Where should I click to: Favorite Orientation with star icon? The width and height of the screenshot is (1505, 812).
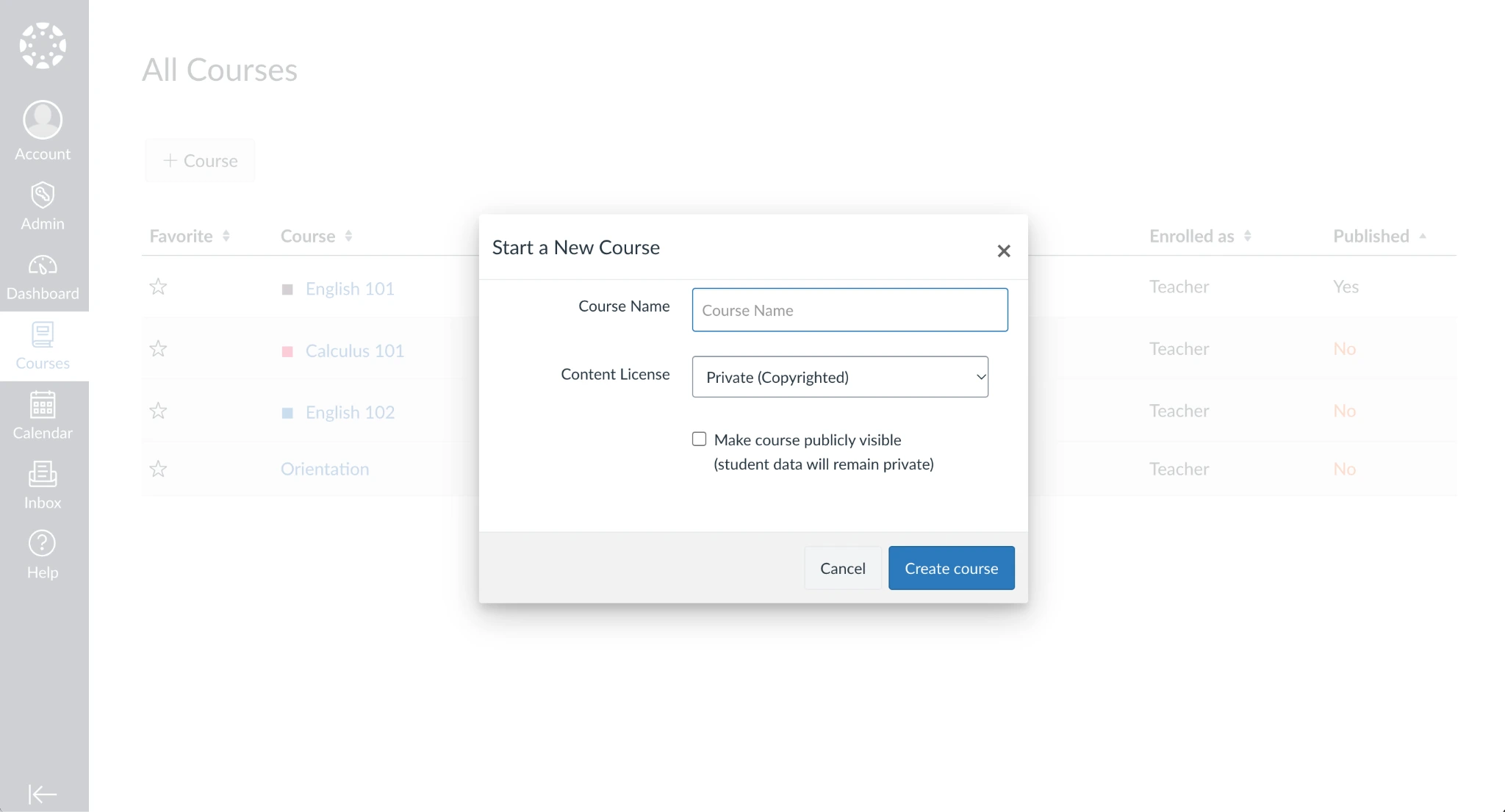coord(158,469)
